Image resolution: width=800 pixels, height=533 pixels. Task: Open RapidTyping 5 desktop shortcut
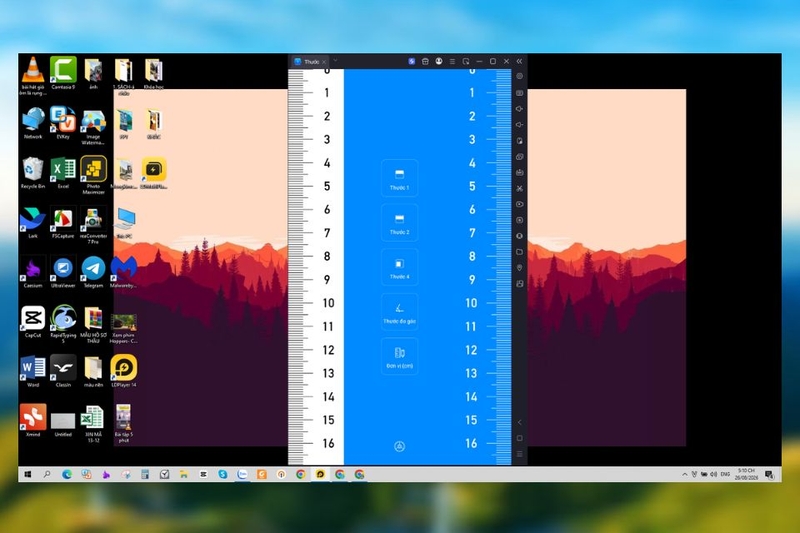click(63, 324)
